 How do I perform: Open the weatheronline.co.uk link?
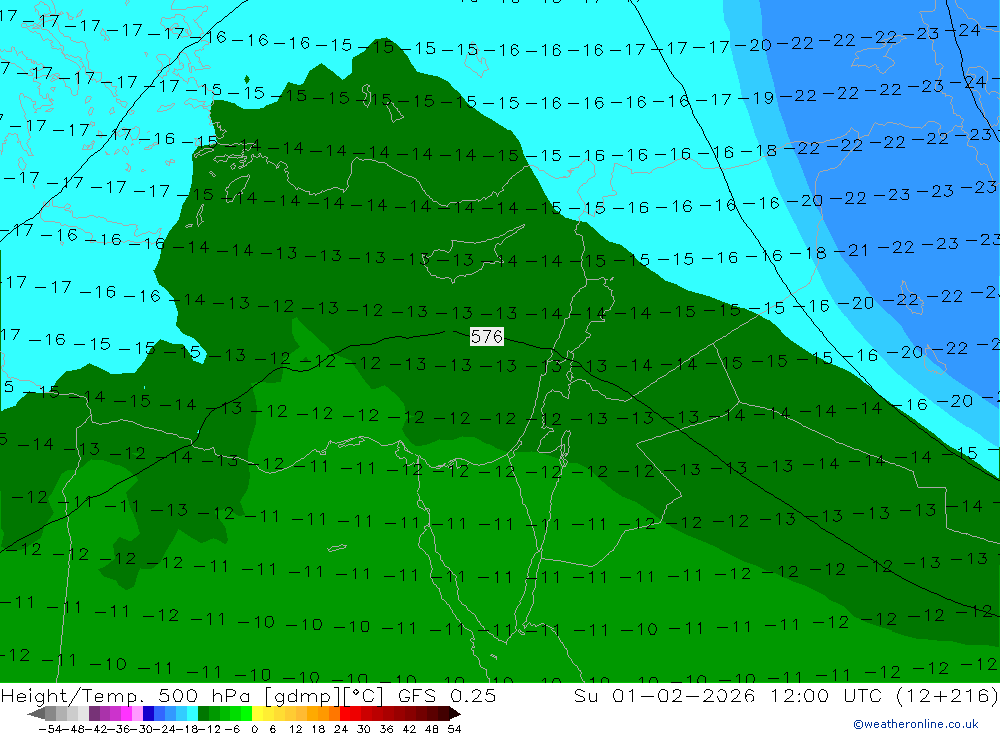tap(916, 724)
